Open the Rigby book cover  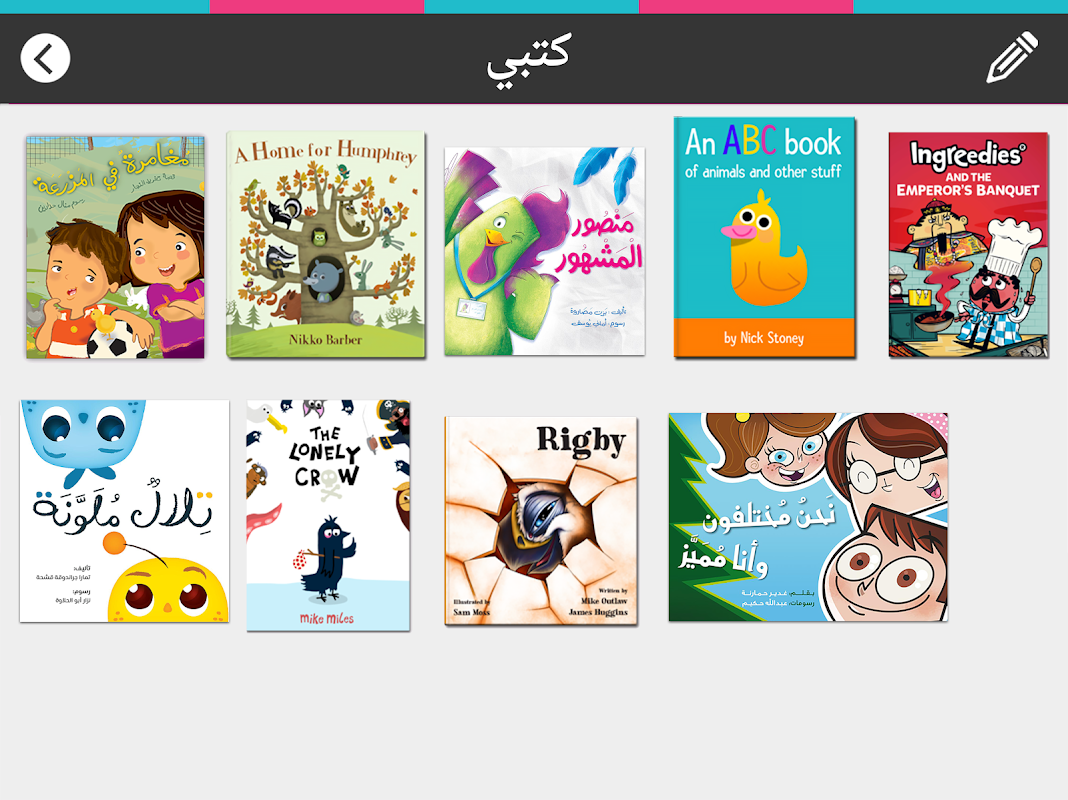click(x=541, y=521)
